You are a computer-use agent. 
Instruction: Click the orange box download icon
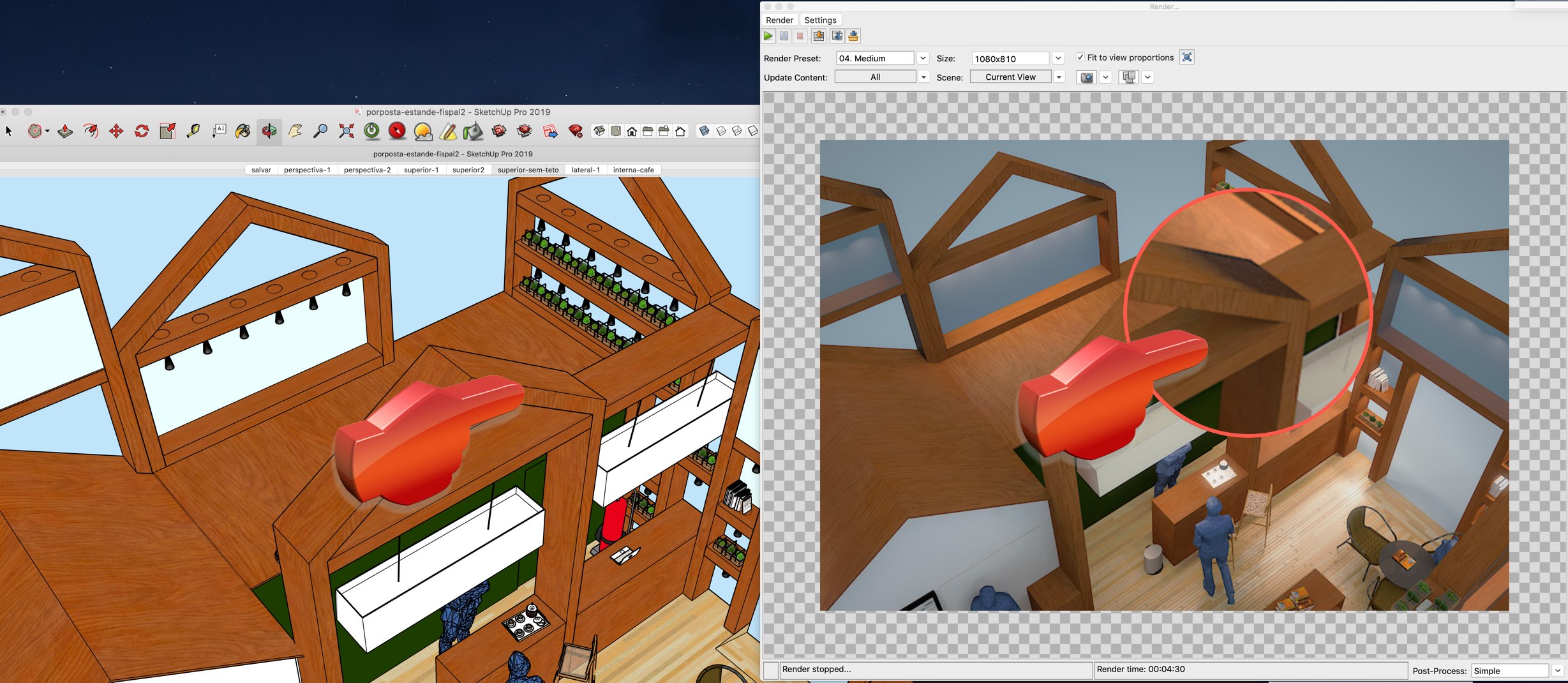[x=854, y=36]
